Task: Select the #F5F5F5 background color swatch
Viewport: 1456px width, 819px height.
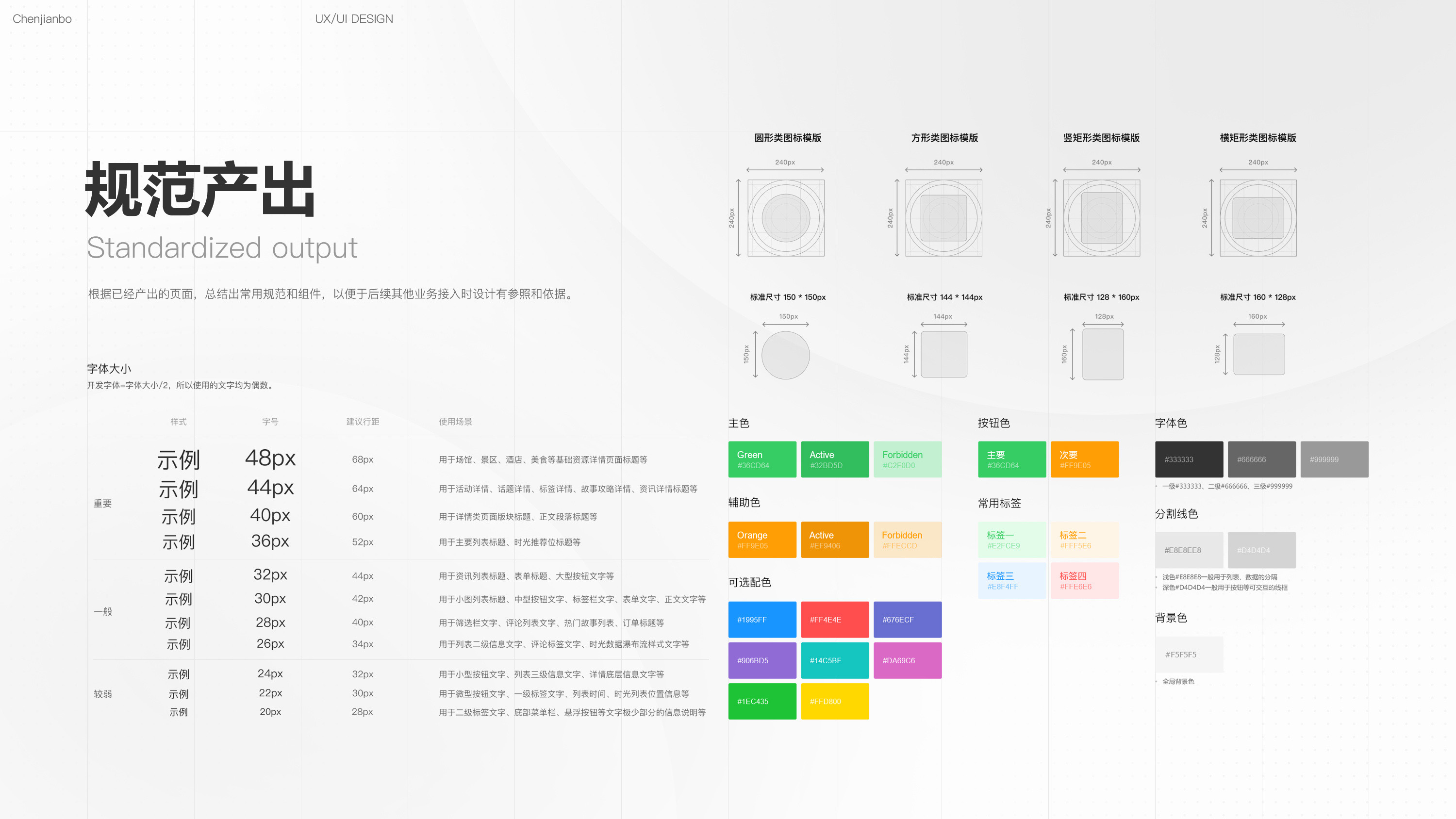Action: click(1189, 654)
